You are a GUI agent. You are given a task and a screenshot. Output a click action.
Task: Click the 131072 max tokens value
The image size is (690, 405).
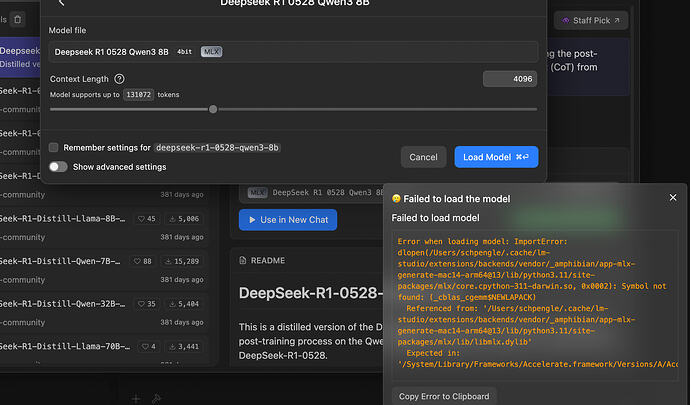[x=139, y=95]
